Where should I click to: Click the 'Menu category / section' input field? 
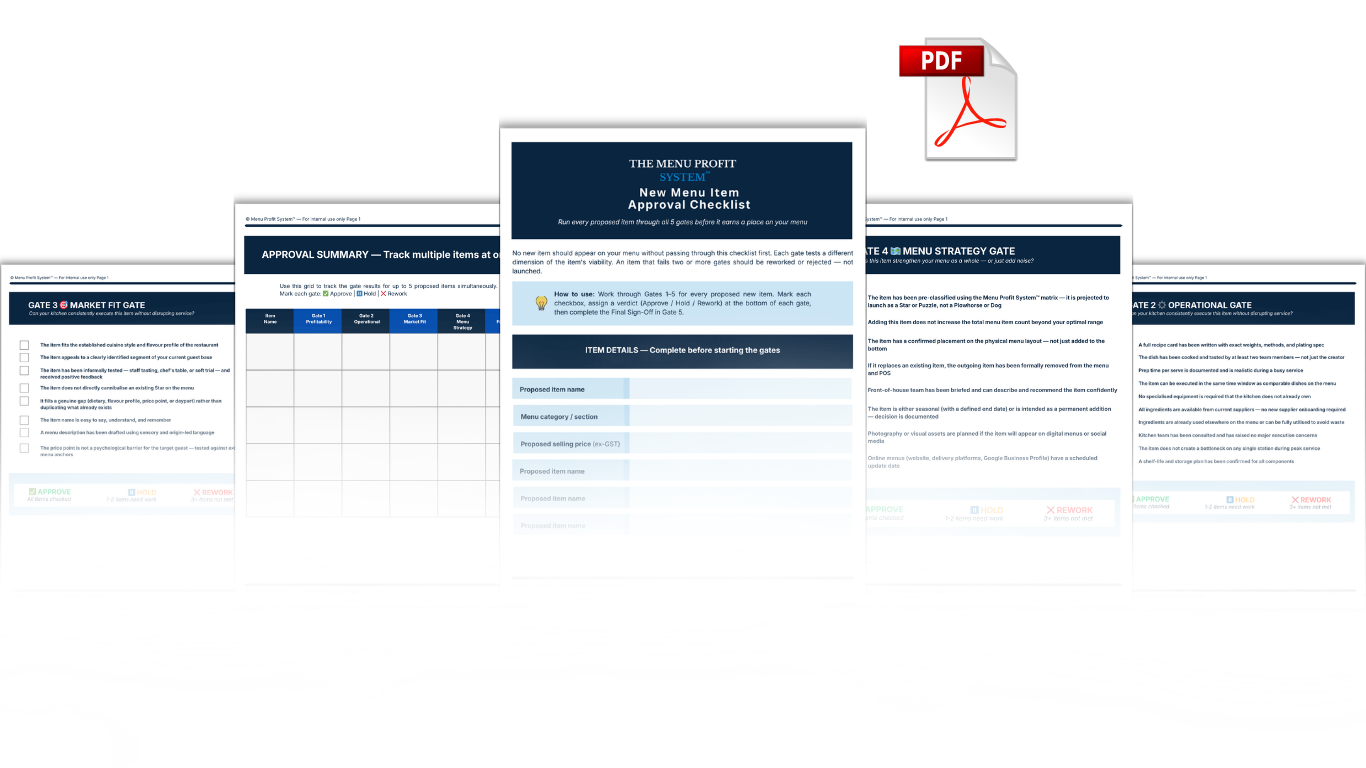pyautogui.click(x=740, y=416)
